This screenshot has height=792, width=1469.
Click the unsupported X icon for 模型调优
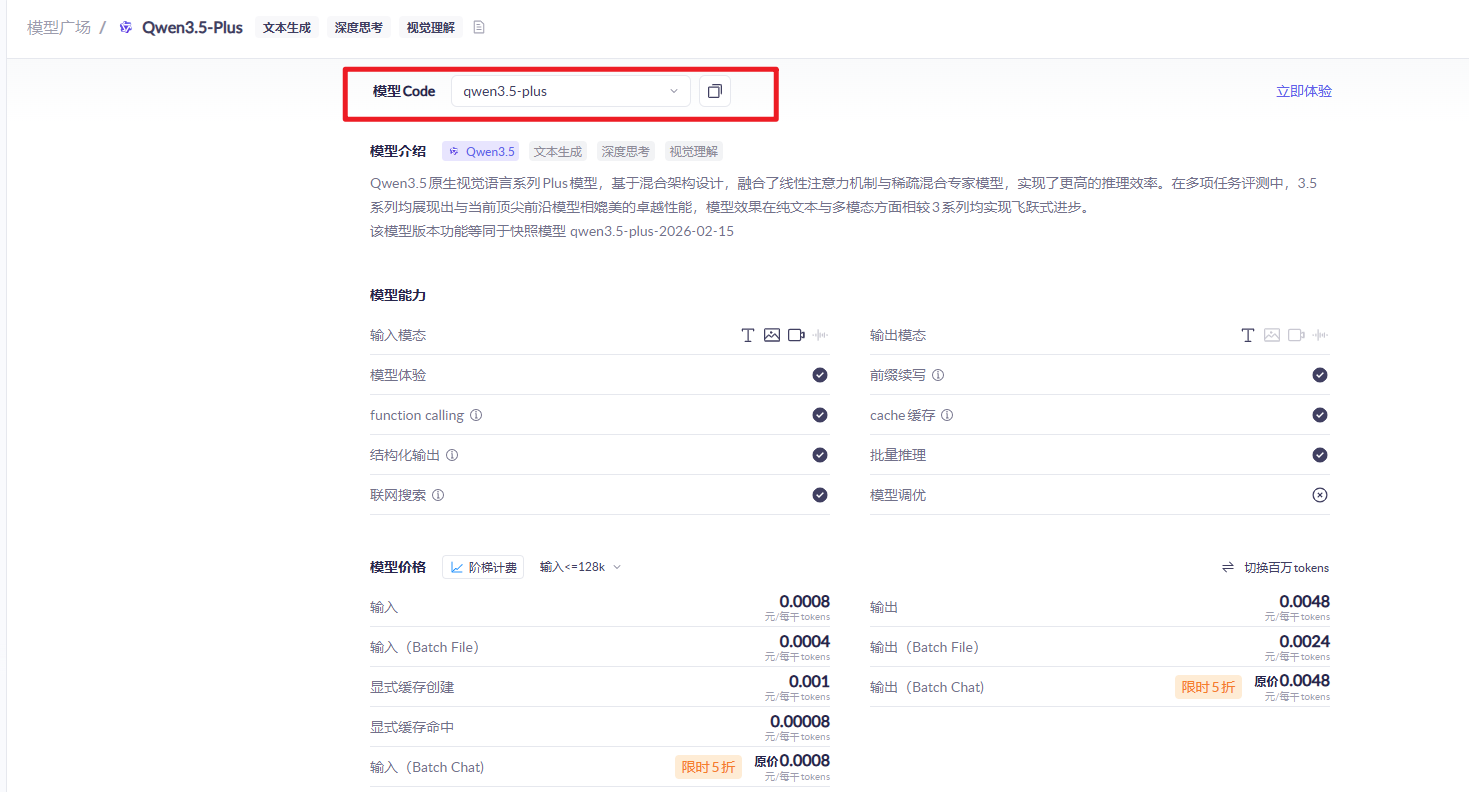[x=1320, y=495]
